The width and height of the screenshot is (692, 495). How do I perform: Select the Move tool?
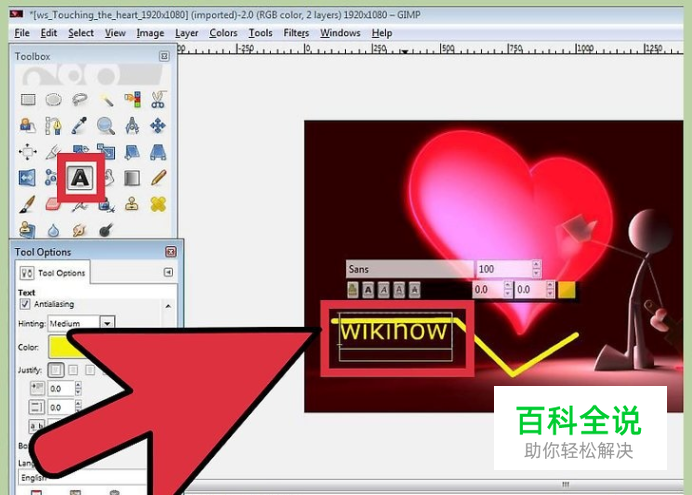[x=158, y=126]
